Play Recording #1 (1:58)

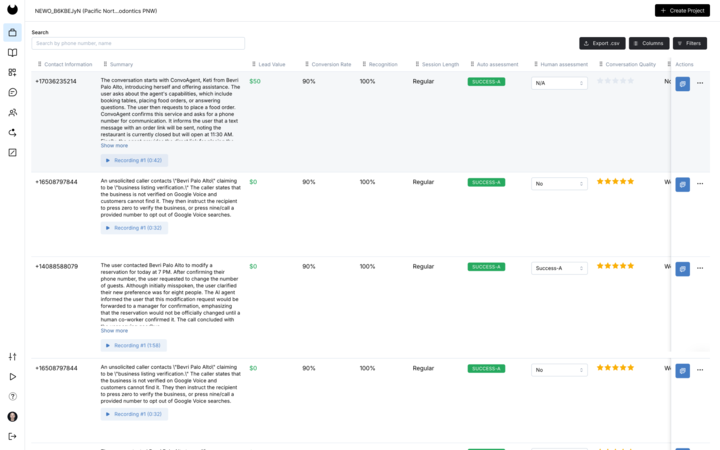133,345
